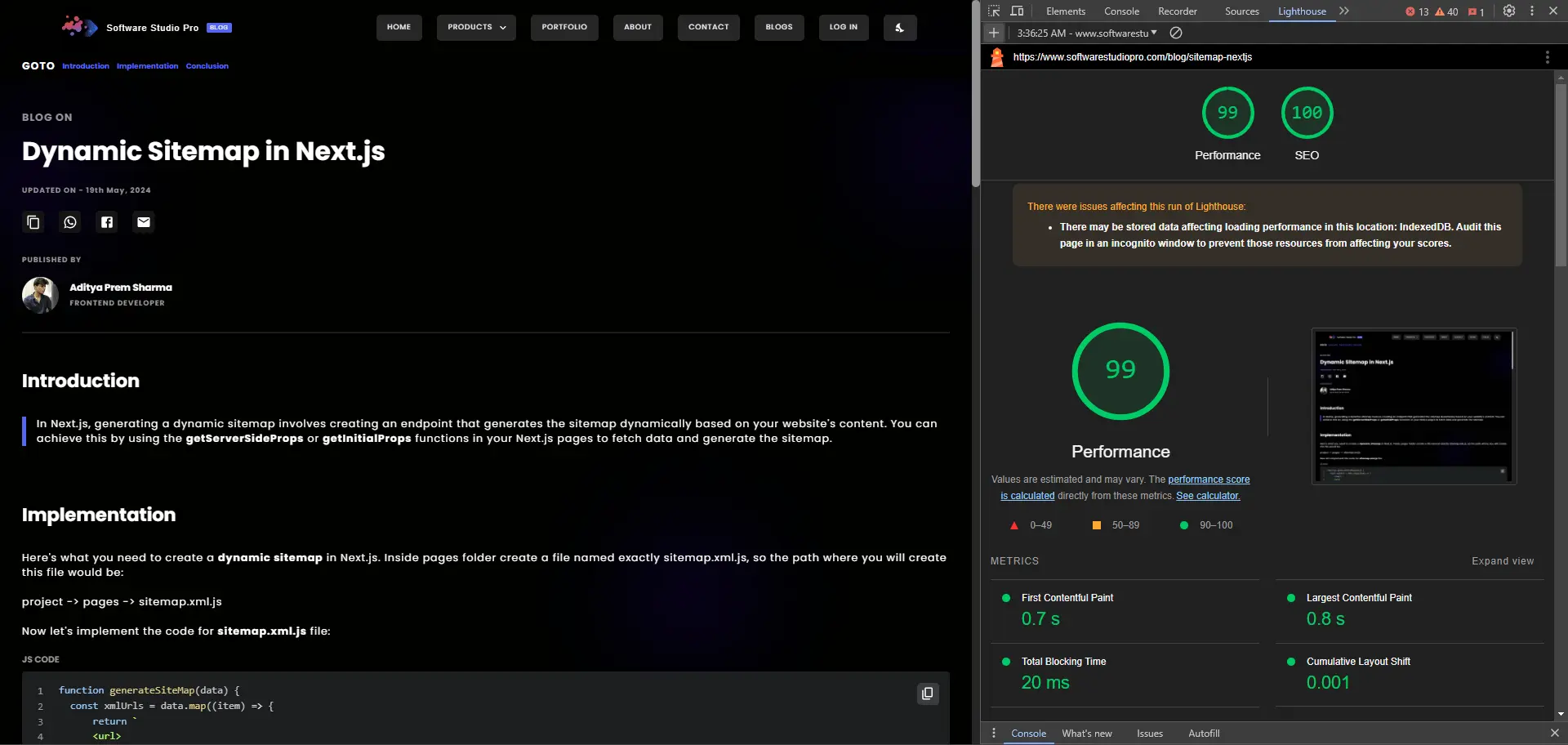Close the DevTools panel
Image resolution: width=1568 pixels, height=745 pixels.
1553,11
